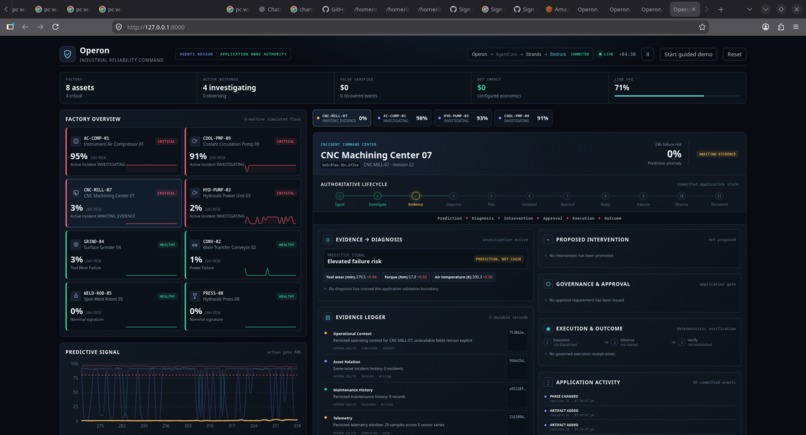Click the Start guided demo button
806x435 pixels.
click(688, 54)
